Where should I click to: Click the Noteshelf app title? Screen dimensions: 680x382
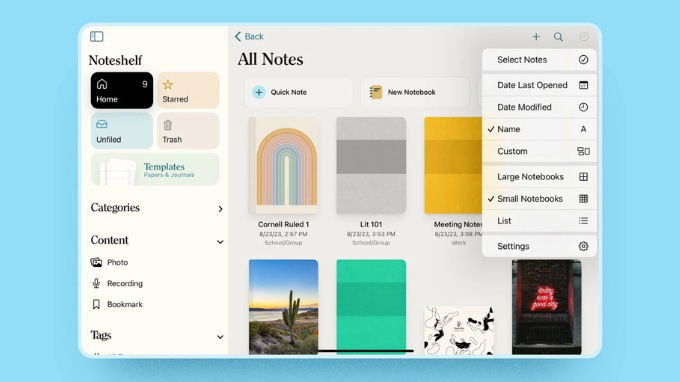115,60
